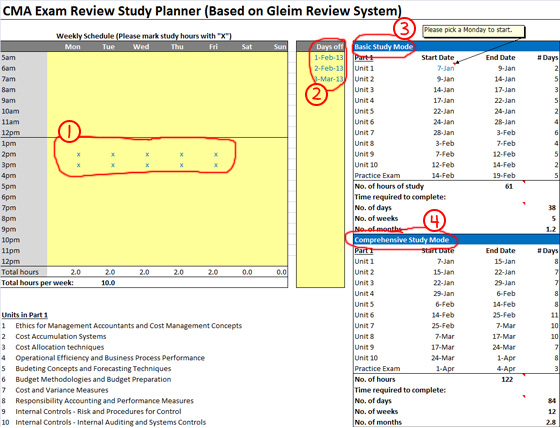Click the Basic Study Mode header
Viewport: 560px width, 428px height.
[x=384, y=47]
